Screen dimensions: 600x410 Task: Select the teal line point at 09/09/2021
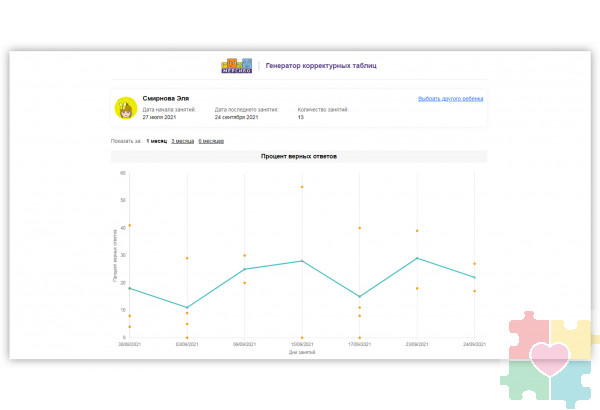[x=244, y=269]
